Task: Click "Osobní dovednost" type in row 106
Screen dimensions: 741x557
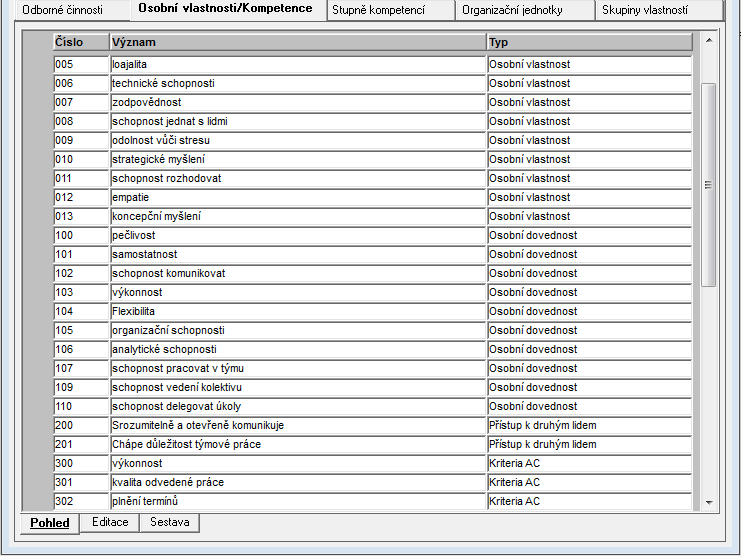Action: 590,349
